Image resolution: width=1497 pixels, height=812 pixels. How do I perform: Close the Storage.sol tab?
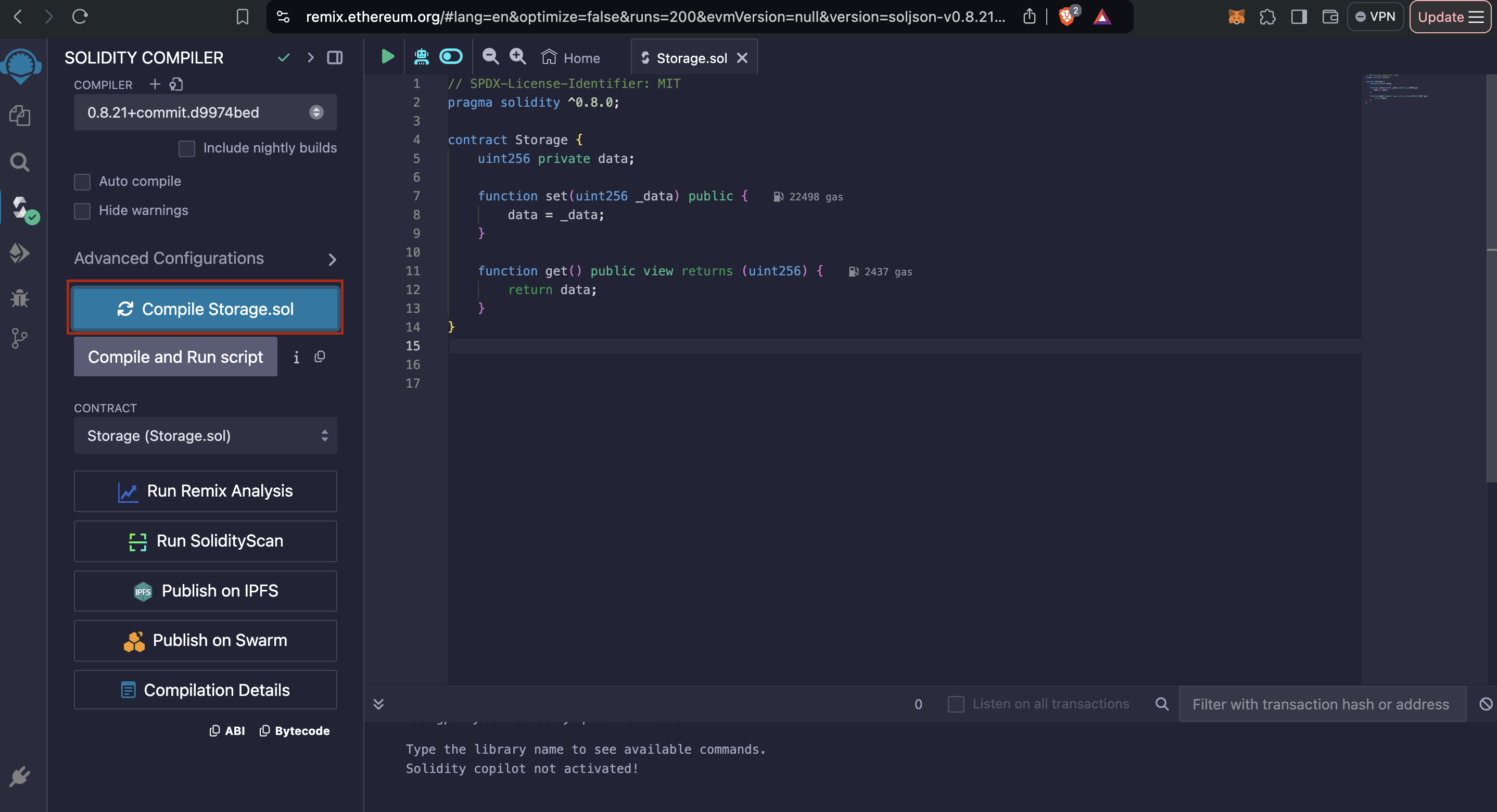click(x=742, y=58)
